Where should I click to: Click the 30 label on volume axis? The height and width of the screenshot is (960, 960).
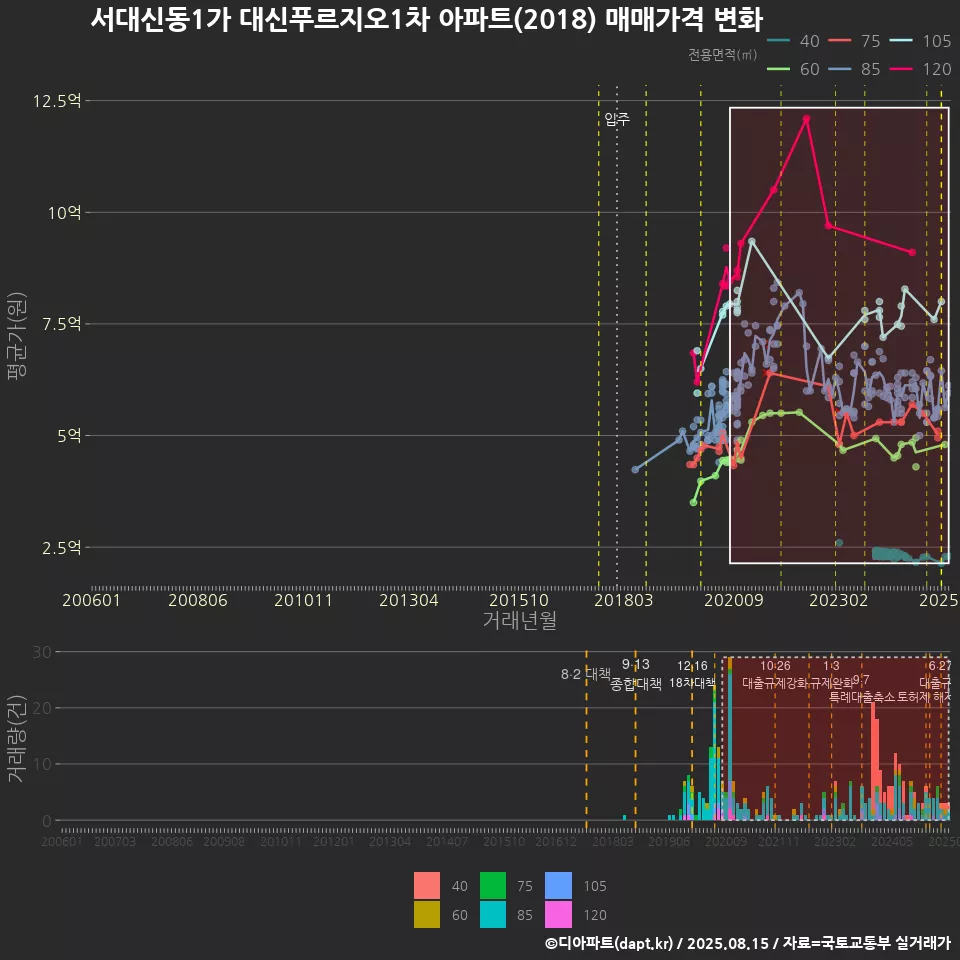pos(42,651)
